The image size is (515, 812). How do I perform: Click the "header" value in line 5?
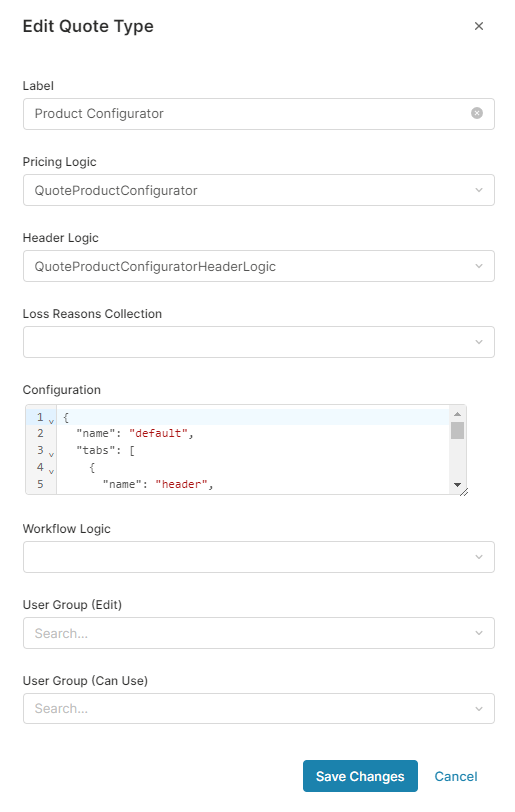tap(181, 484)
